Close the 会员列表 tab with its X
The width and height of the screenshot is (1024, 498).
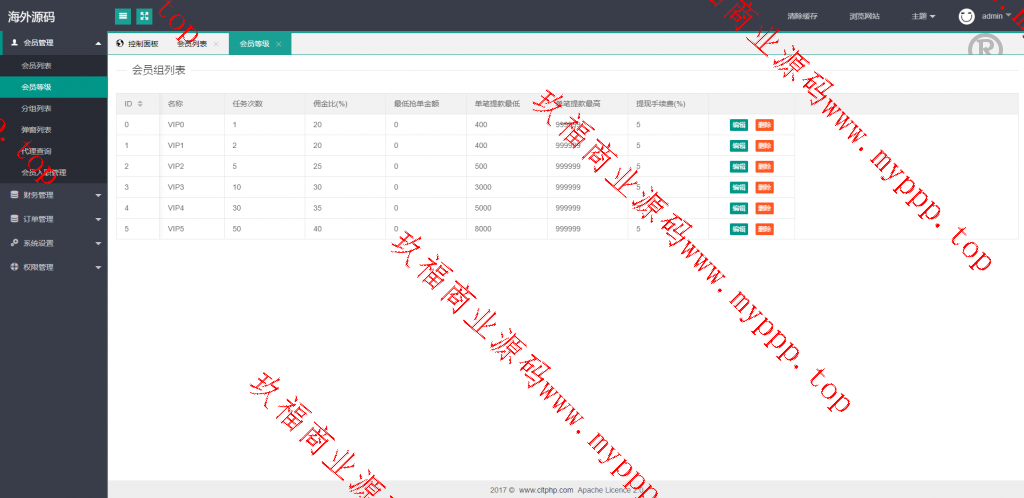click(x=216, y=44)
